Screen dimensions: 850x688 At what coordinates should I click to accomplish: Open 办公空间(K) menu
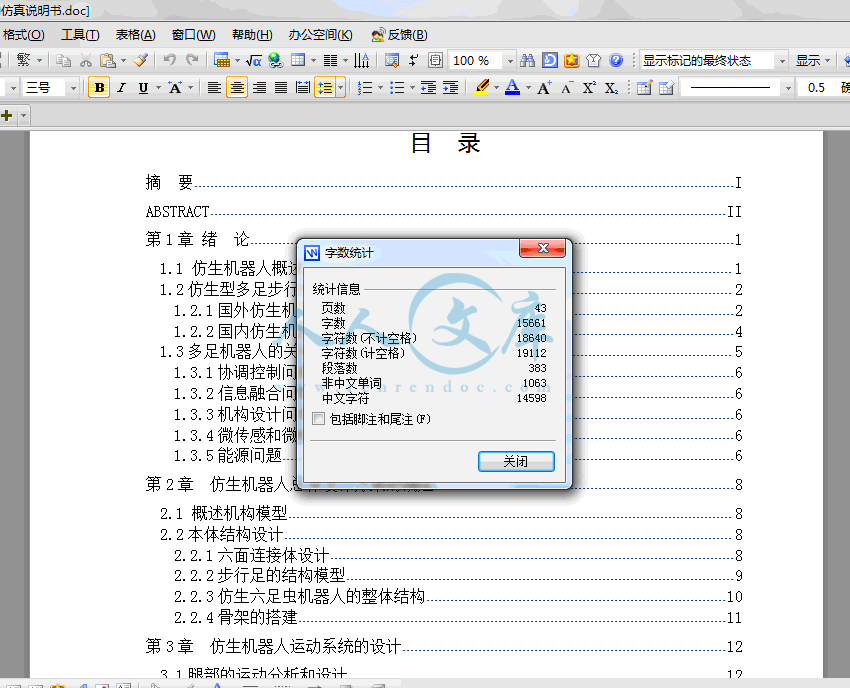click(320, 35)
